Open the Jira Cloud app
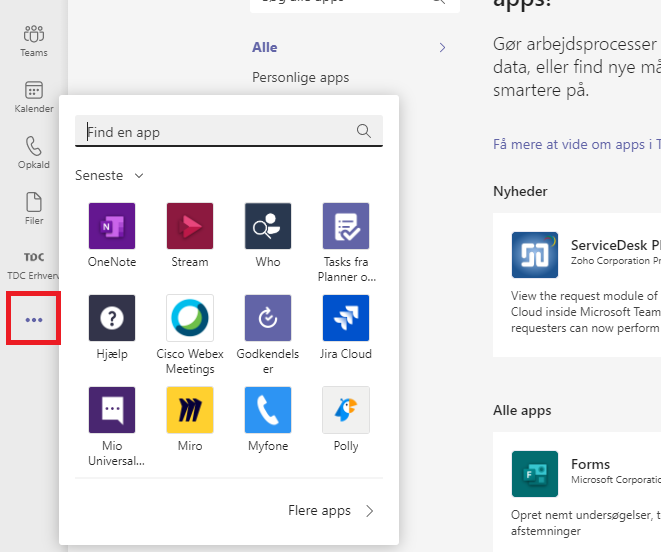 [346, 327]
